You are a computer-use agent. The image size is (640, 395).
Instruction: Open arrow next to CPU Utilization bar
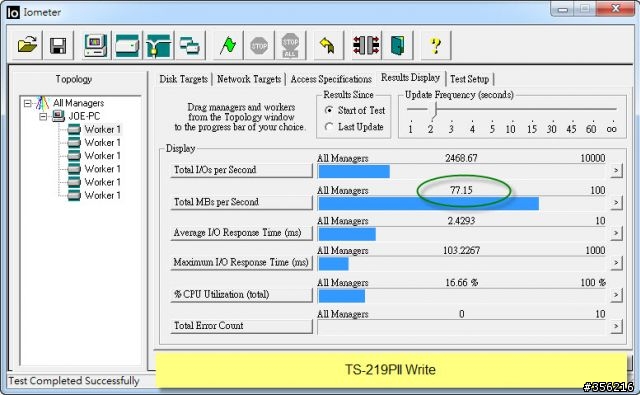[616, 295]
